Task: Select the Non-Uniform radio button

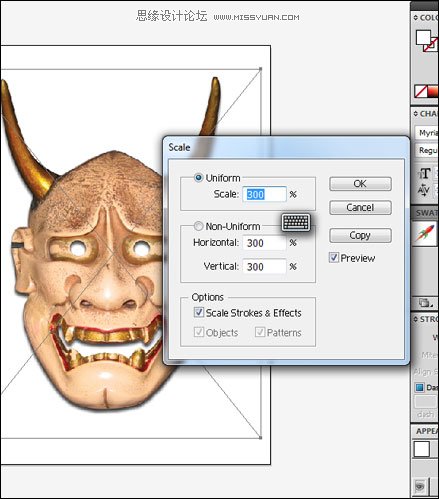Action: [198, 226]
